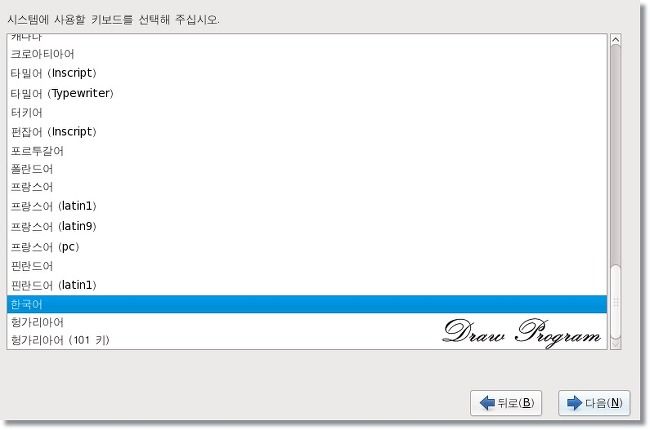Click the blue left arrow icon
This screenshot has width=650, height=430.
[487, 403]
